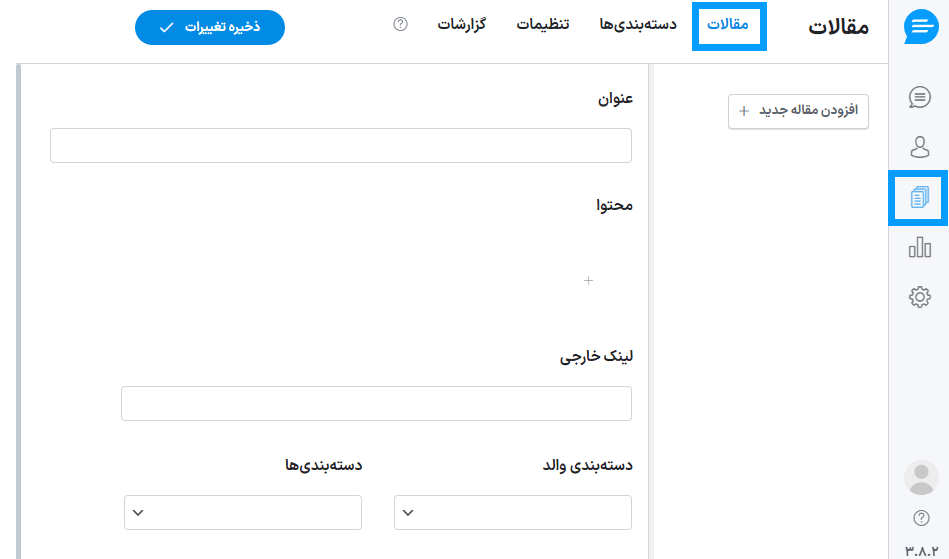This screenshot has width=949, height=559.
Task: Switch to the دسته‌بندی‌ها tab
Action: pos(638,25)
